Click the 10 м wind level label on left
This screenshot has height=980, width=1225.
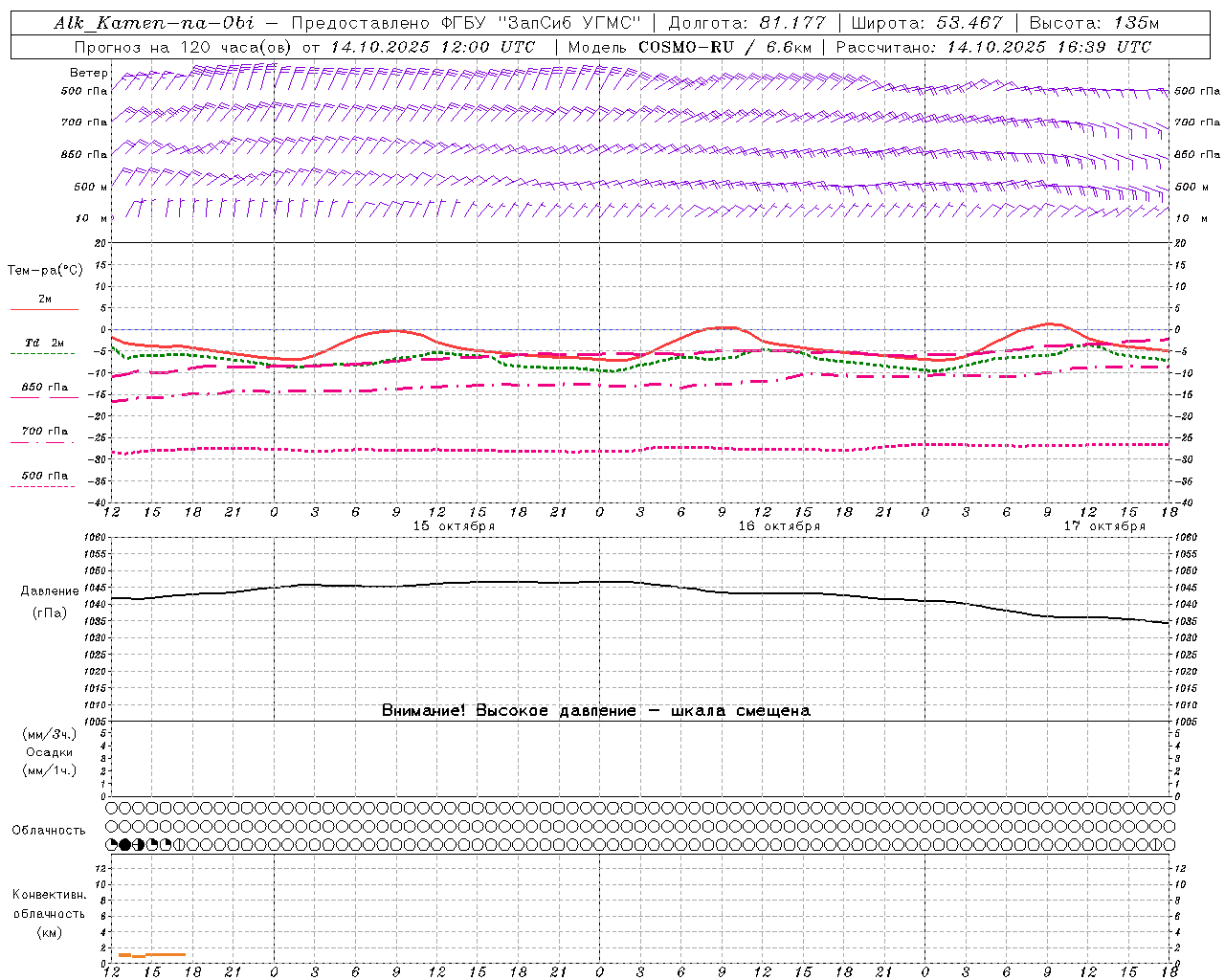[x=91, y=218]
